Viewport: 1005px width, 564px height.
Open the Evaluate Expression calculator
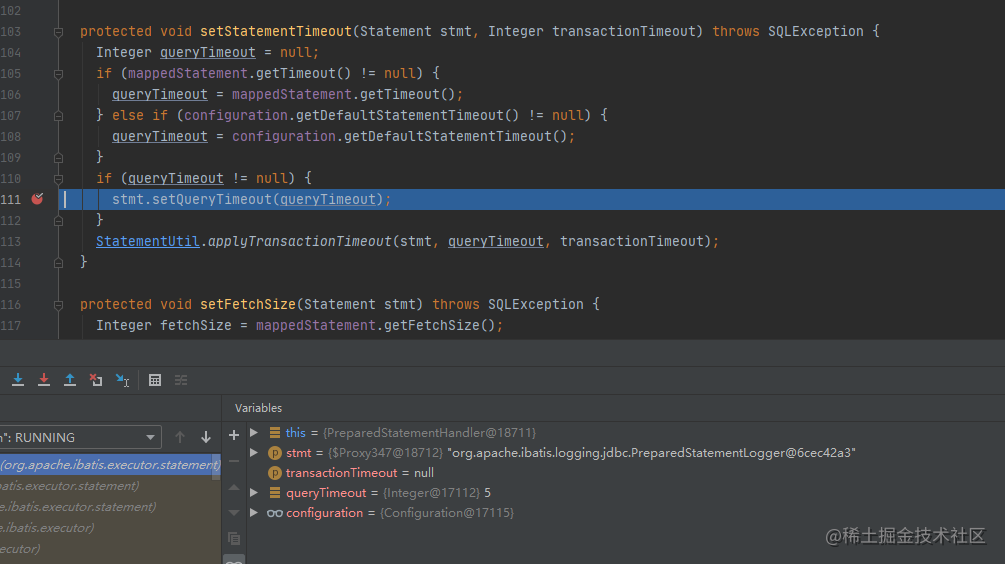click(155, 380)
